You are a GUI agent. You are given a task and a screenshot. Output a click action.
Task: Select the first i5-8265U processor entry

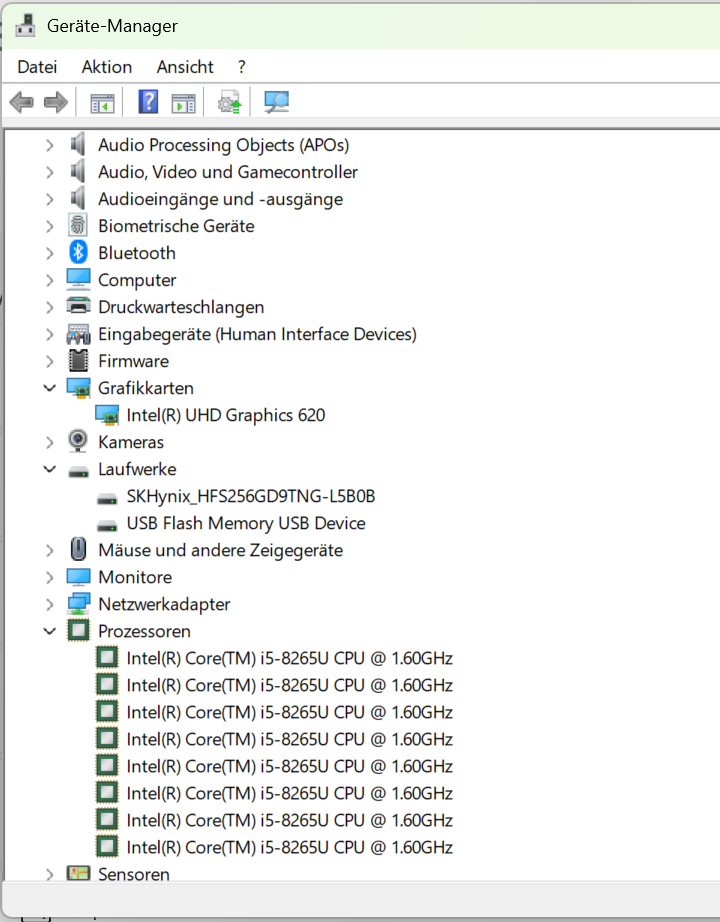click(289, 659)
